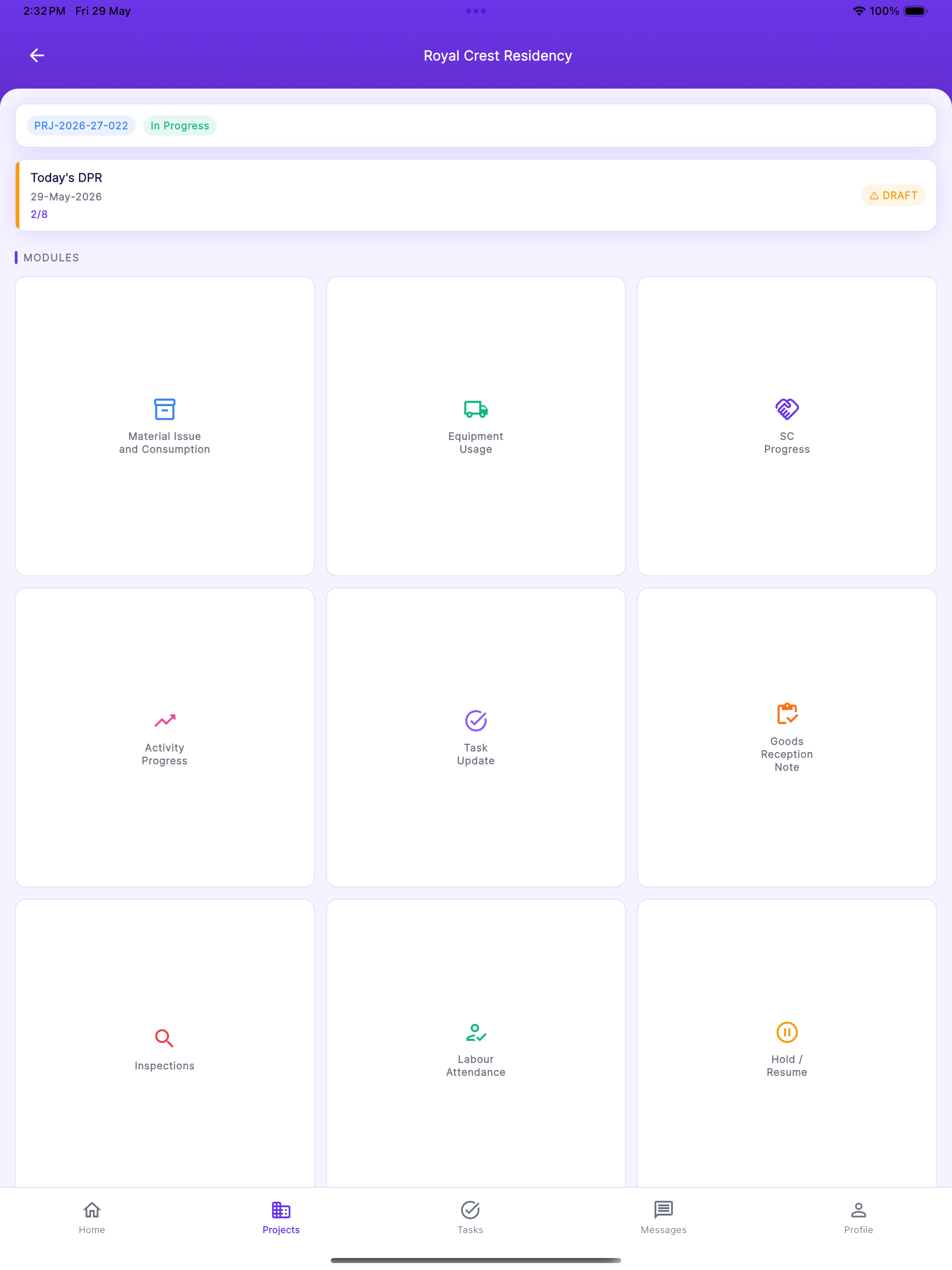The image size is (952, 1270).
Task: Tap the Messages chat icon
Action: coord(663,1210)
